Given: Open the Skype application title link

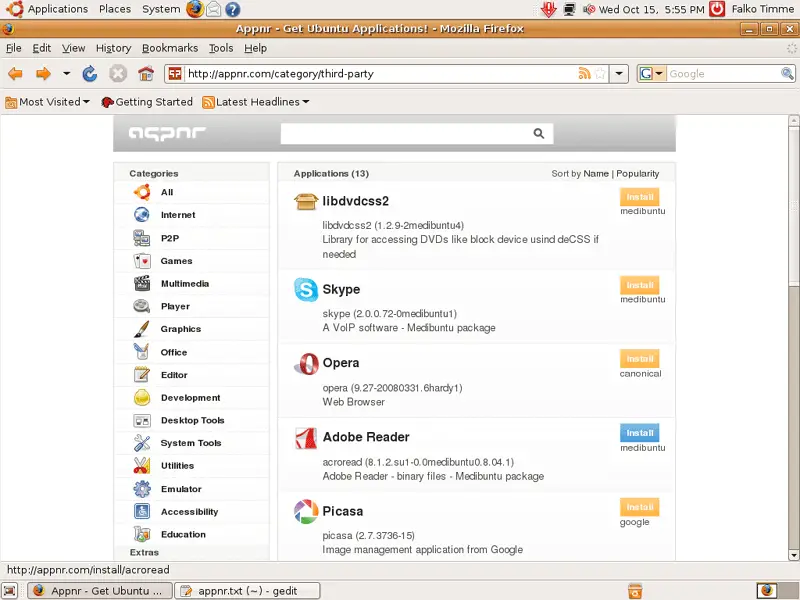Looking at the screenshot, I should 341,289.
